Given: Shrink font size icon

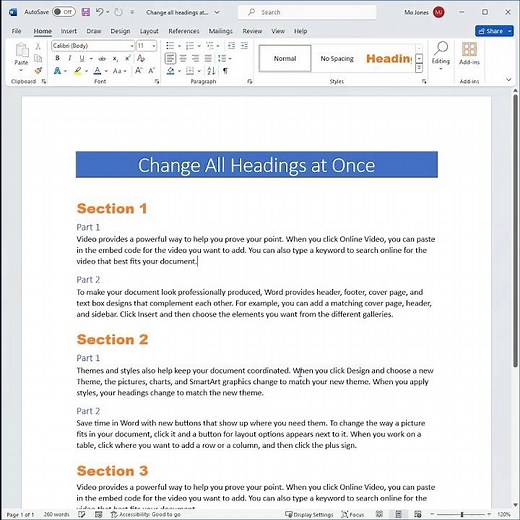Looking at the screenshot, I should (x=152, y=71).
